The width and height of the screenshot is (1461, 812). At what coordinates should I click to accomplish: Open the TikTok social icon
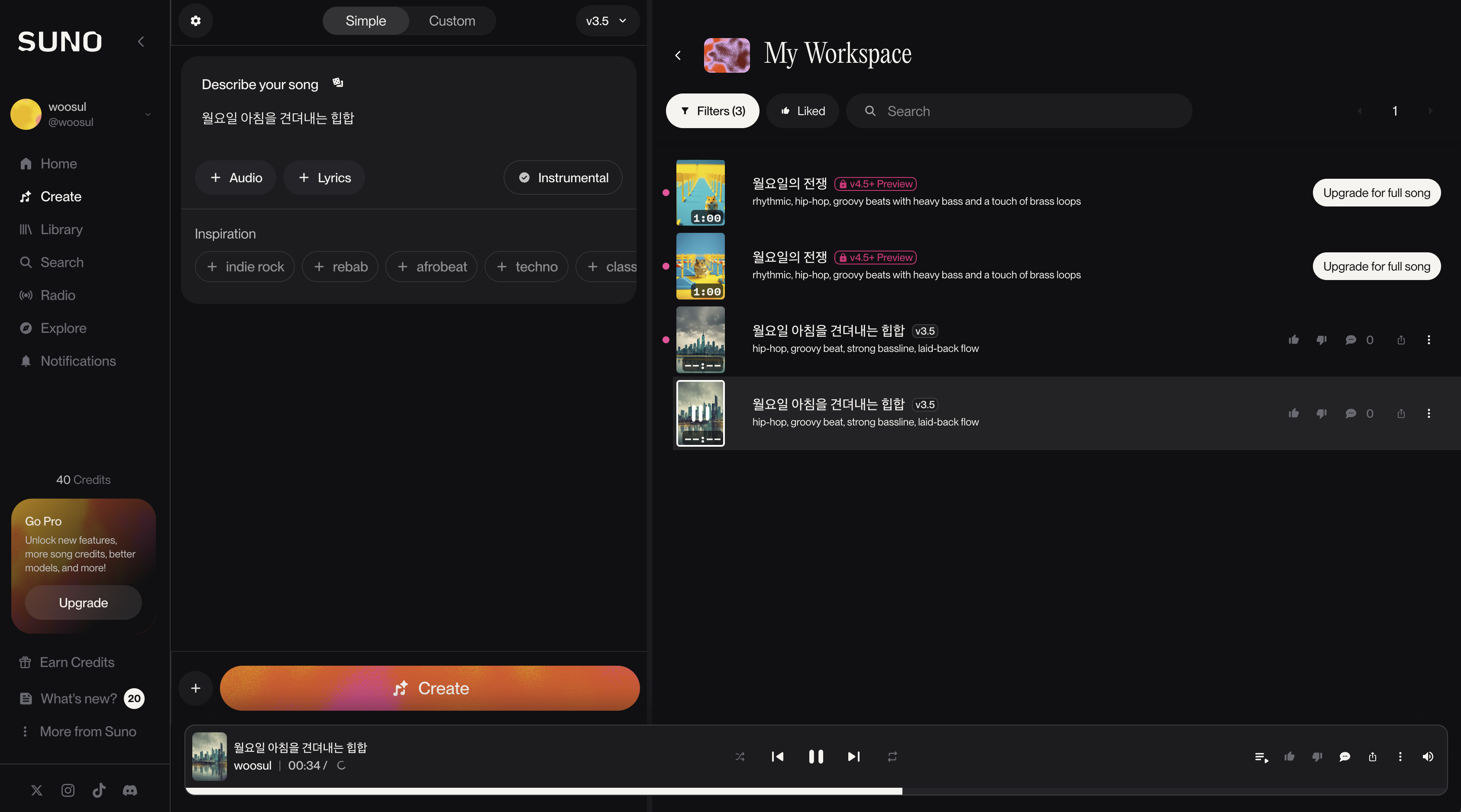pyautogui.click(x=99, y=790)
